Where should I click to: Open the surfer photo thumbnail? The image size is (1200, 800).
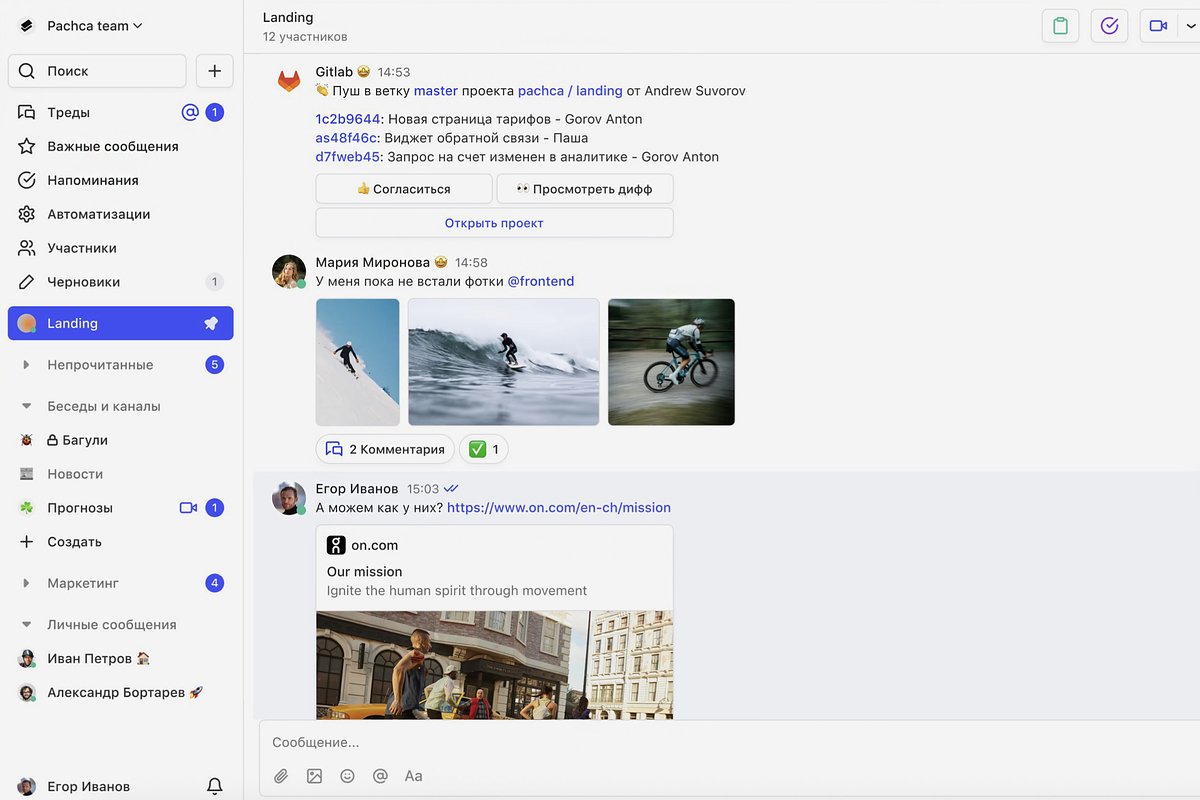[503, 362]
